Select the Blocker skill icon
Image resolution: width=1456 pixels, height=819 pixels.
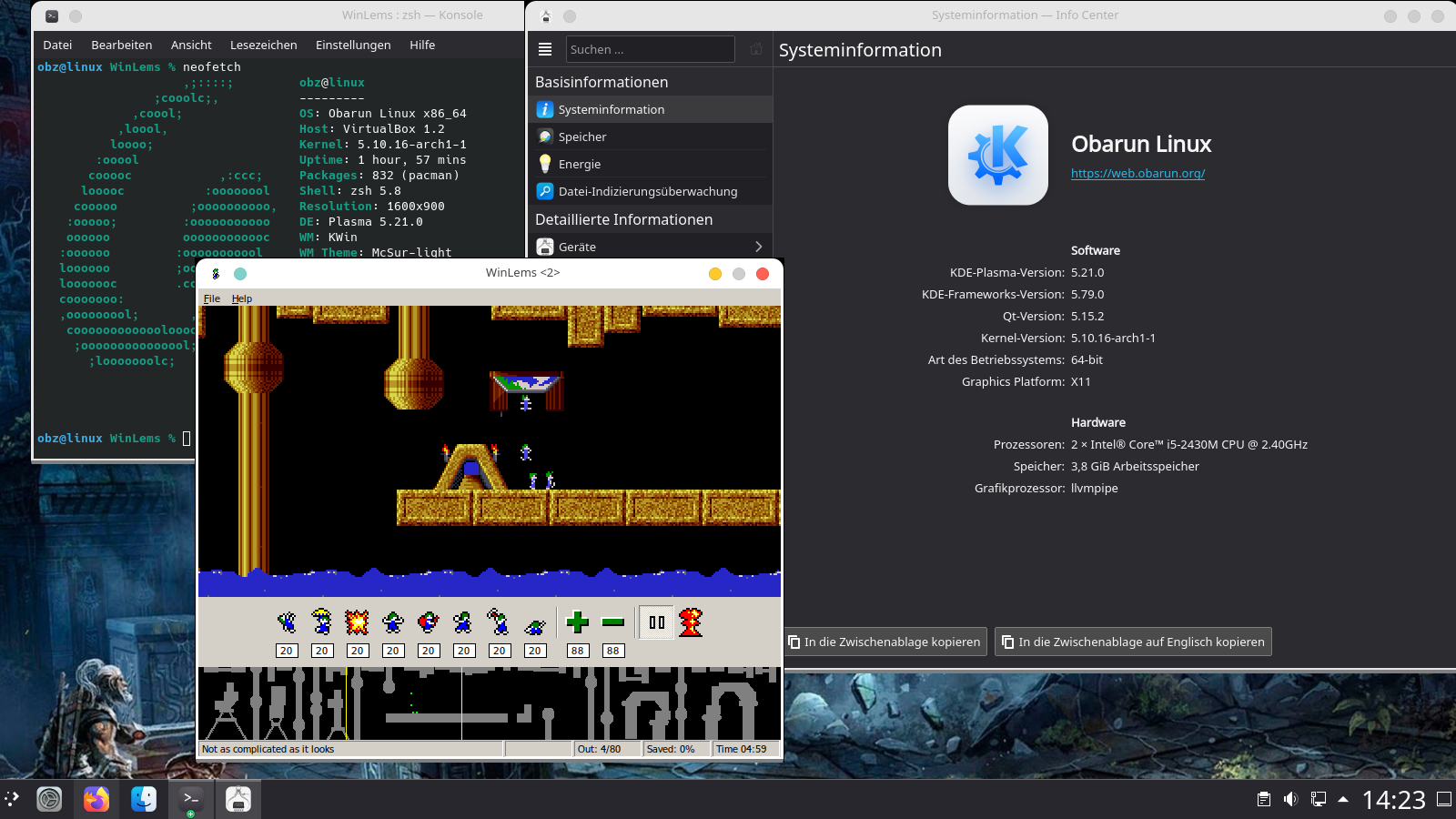[x=393, y=622]
